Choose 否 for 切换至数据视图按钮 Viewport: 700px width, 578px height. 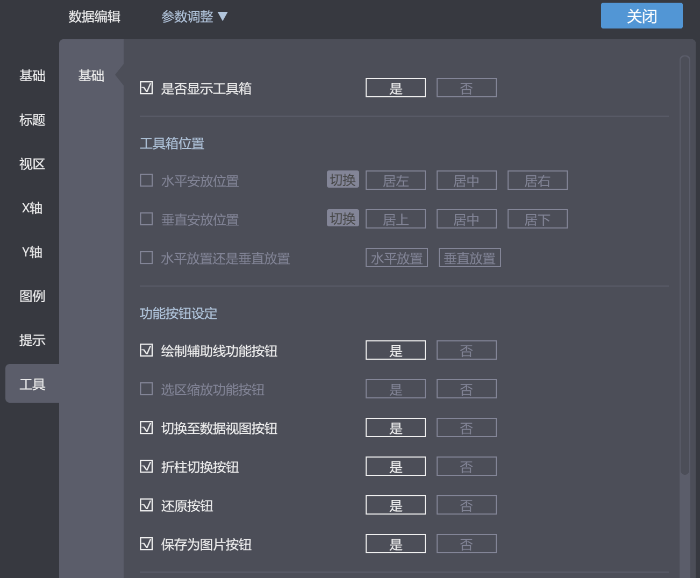point(467,428)
